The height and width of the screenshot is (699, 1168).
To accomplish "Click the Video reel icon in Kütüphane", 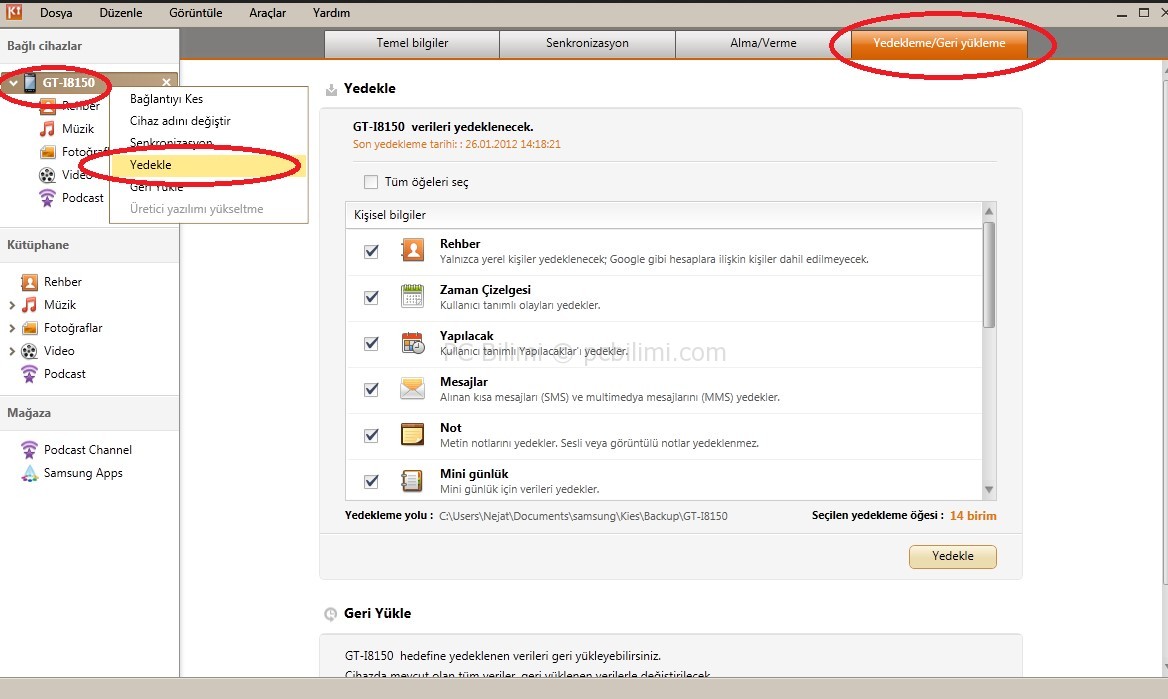I will tap(29, 351).
